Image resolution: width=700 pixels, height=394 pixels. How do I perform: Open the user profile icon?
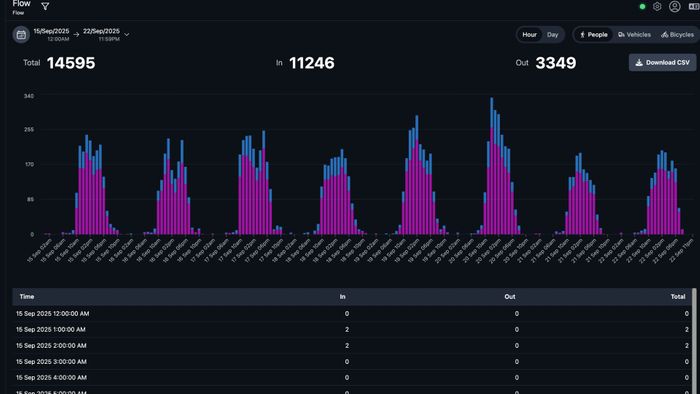675,6
